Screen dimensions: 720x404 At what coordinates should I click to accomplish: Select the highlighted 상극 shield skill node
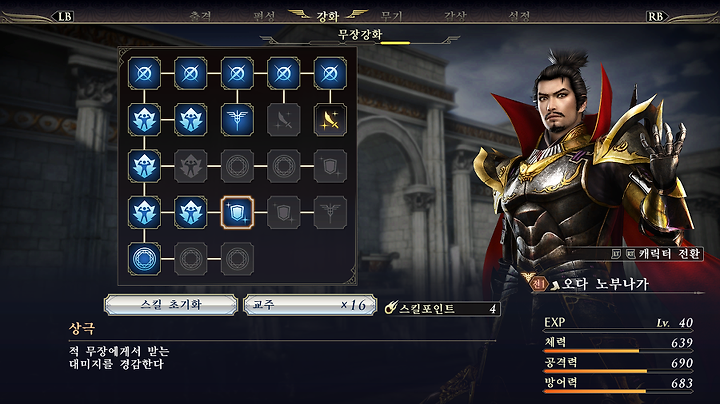point(237,213)
